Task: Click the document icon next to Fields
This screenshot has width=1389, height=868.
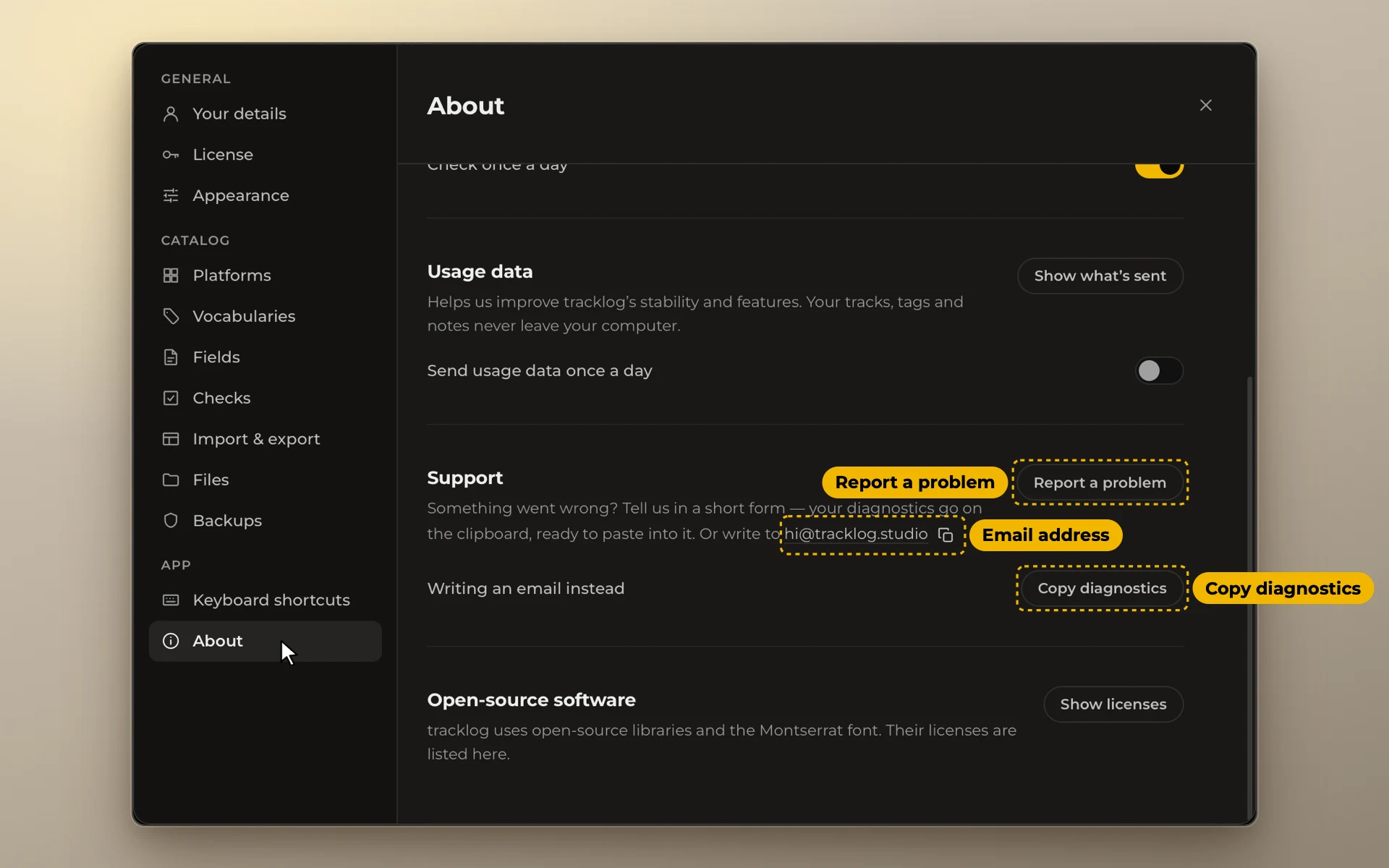Action: (171, 357)
